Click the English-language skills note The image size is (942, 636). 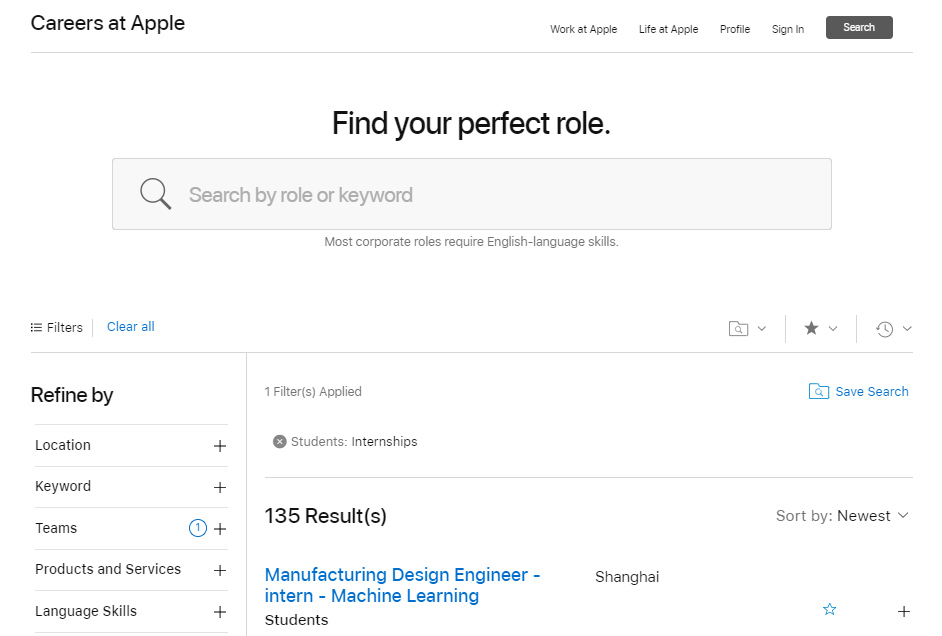[x=471, y=241]
